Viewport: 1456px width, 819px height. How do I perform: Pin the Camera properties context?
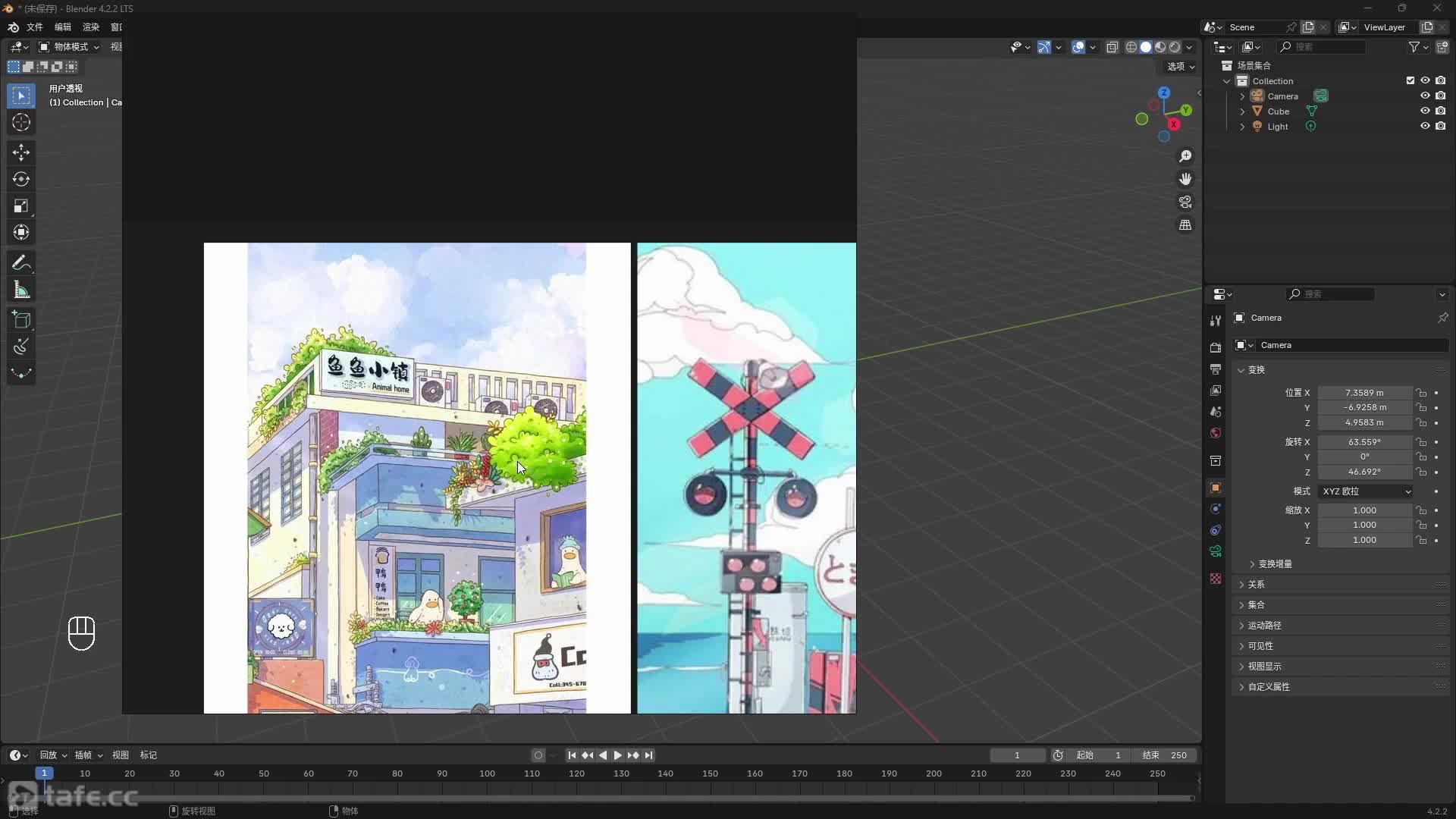point(1442,318)
